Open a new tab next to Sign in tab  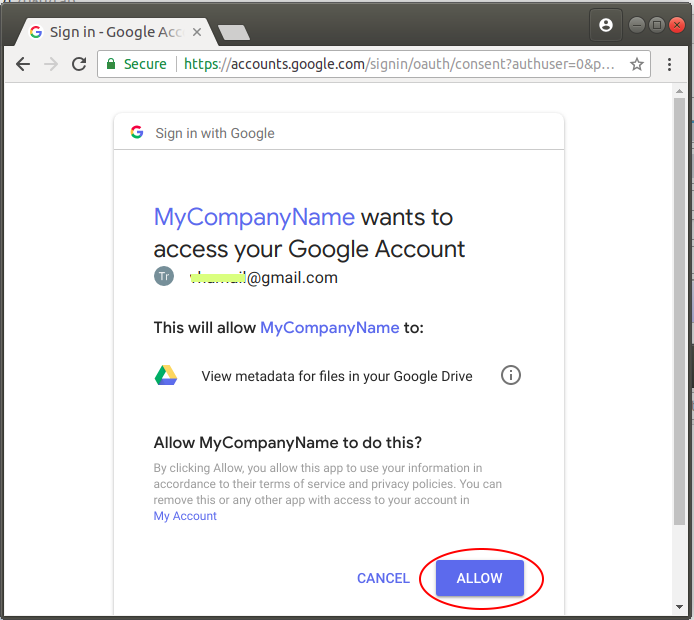(234, 32)
